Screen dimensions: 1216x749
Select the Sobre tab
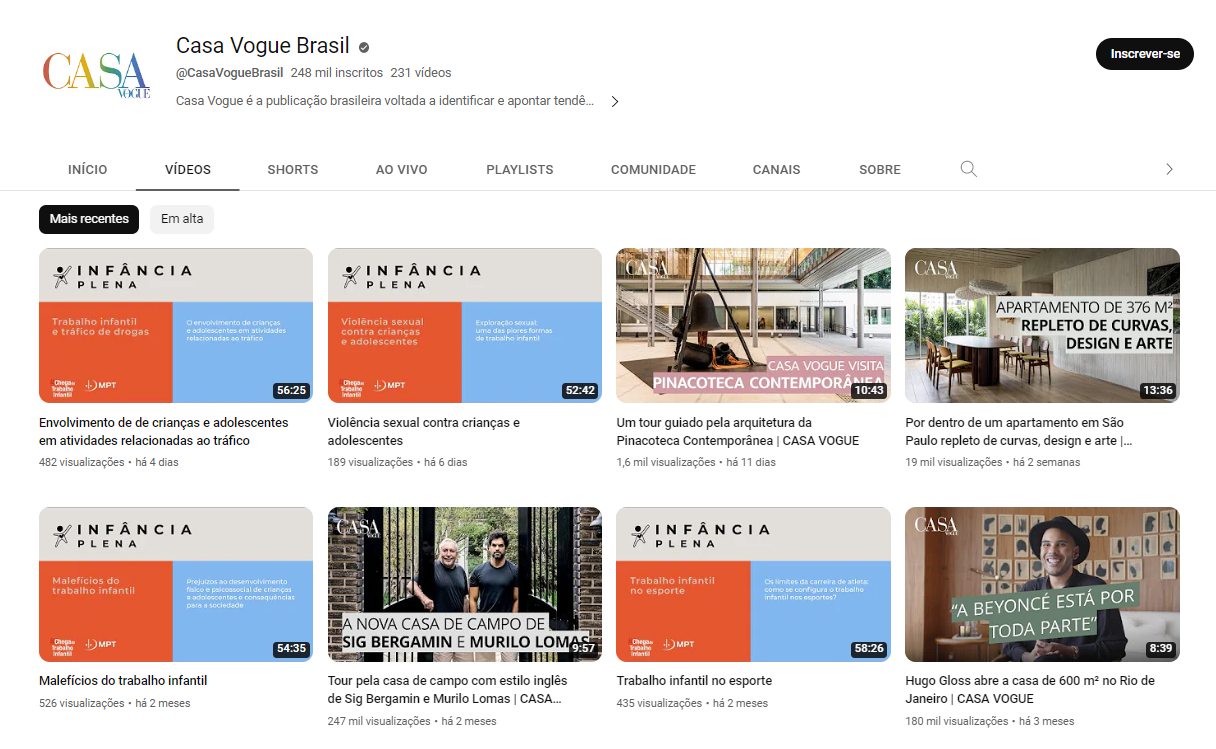(879, 170)
